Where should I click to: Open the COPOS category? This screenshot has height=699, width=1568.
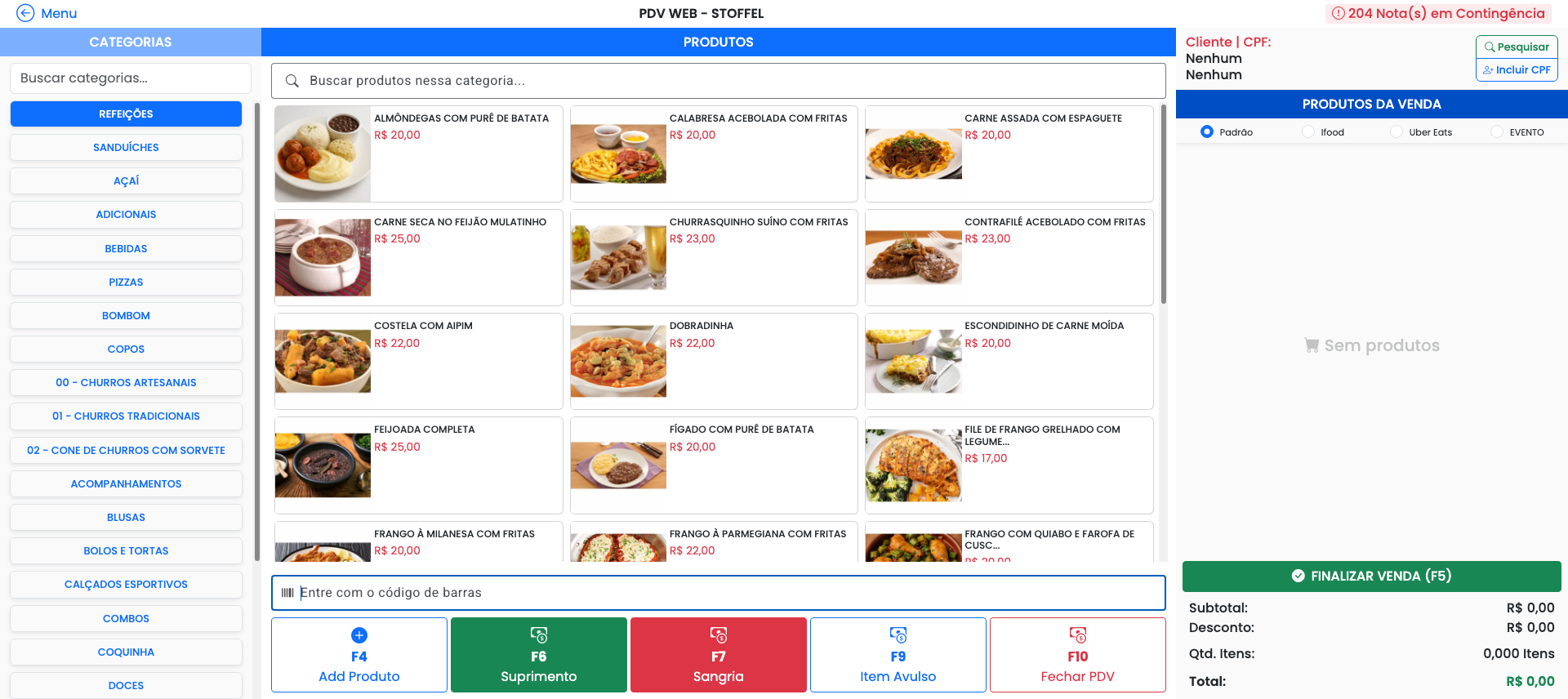pos(126,349)
